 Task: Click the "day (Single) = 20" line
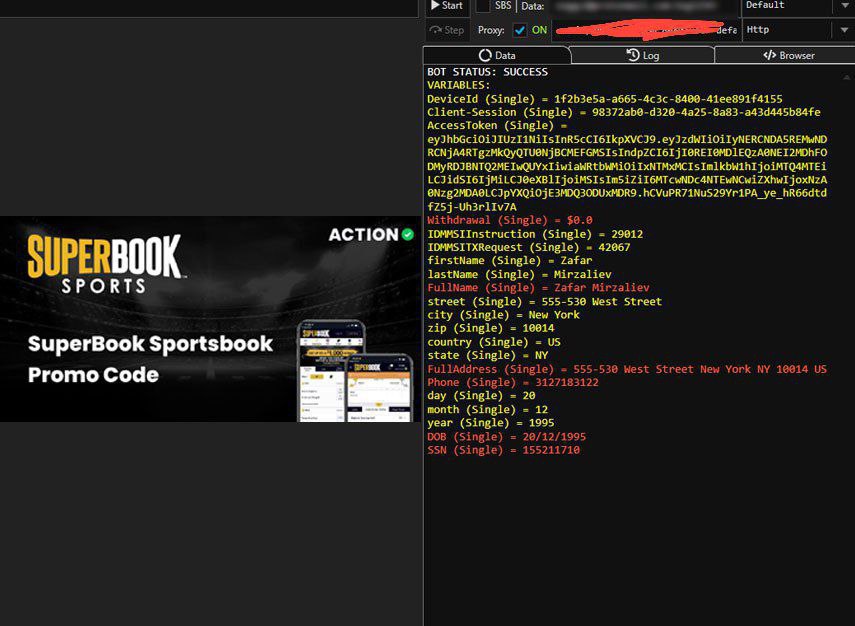point(481,396)
